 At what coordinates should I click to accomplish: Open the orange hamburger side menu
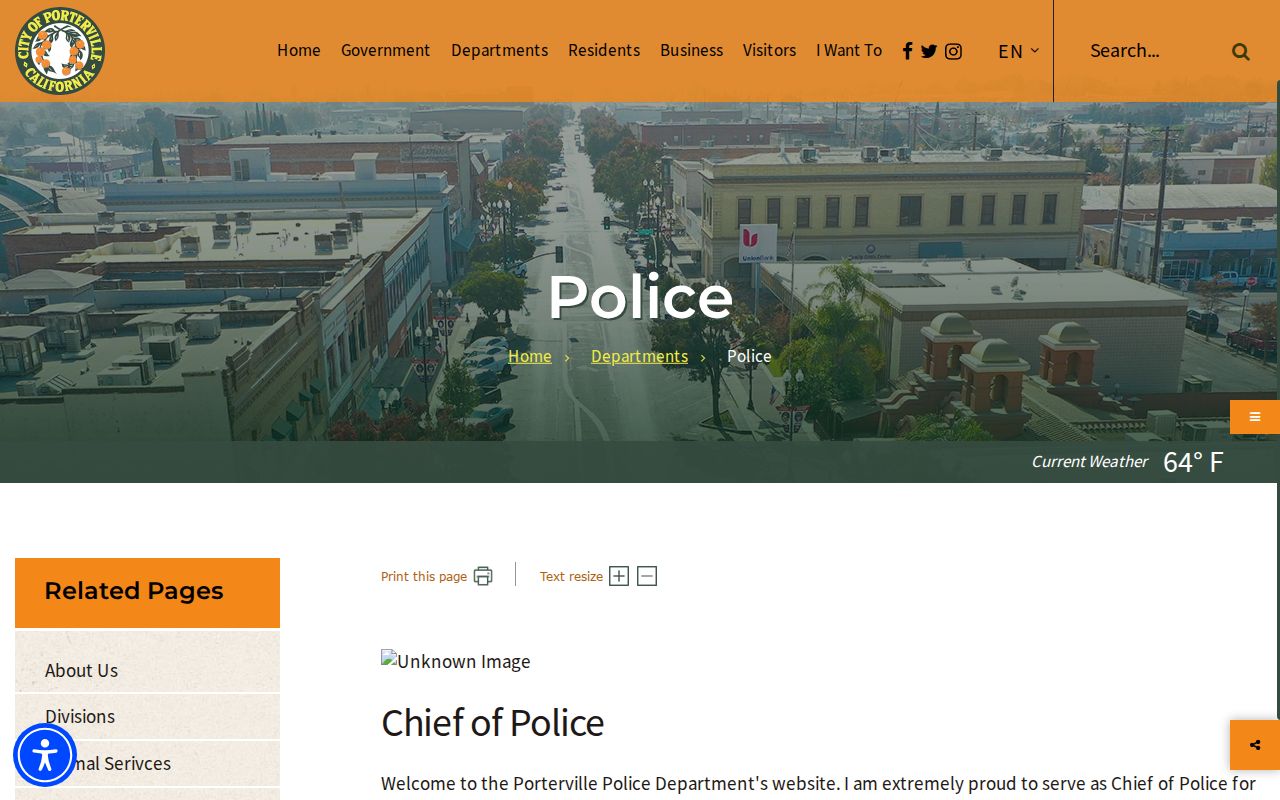(1255, 417)
